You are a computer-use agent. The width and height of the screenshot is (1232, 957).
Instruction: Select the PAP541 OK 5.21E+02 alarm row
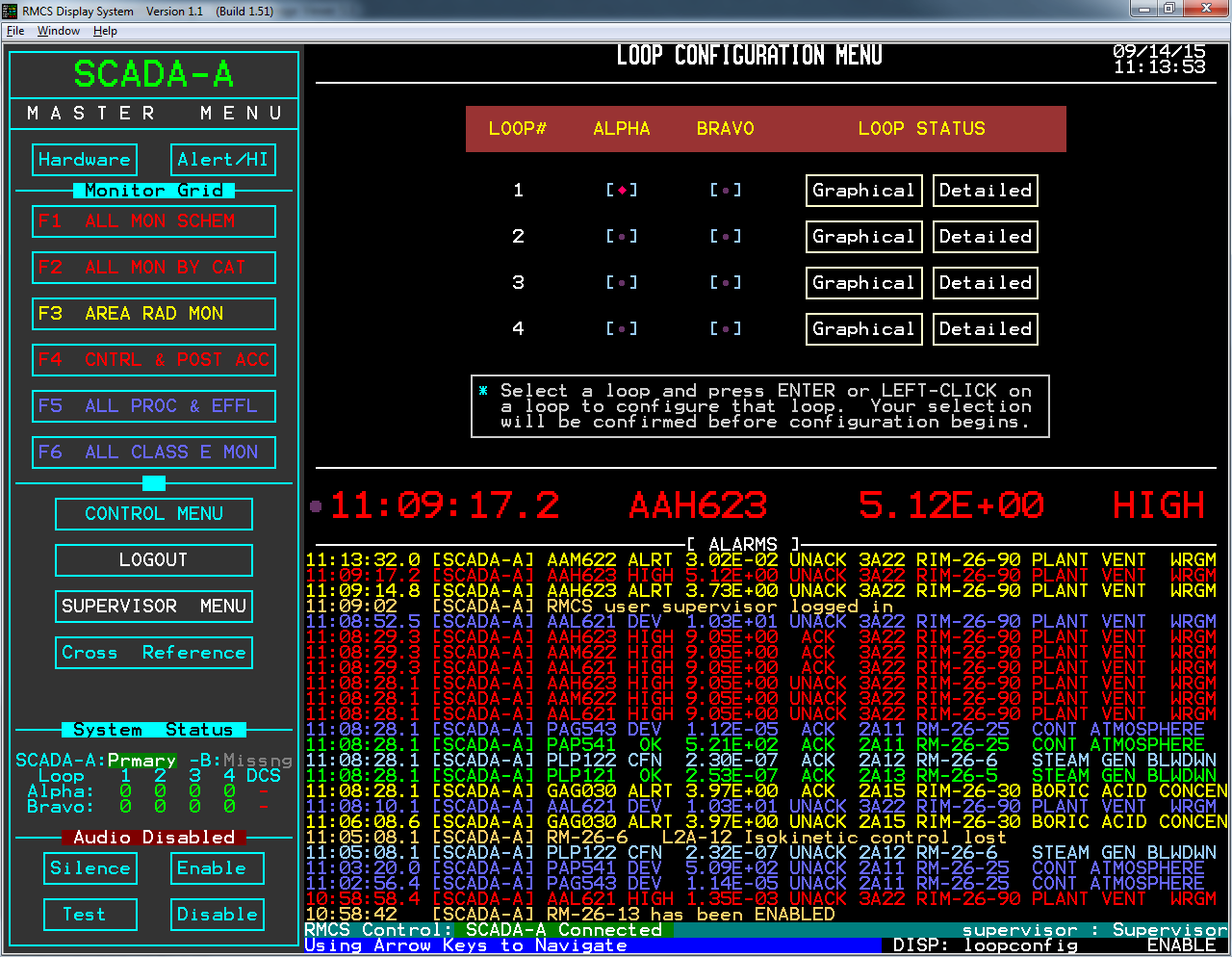(756, 745)
